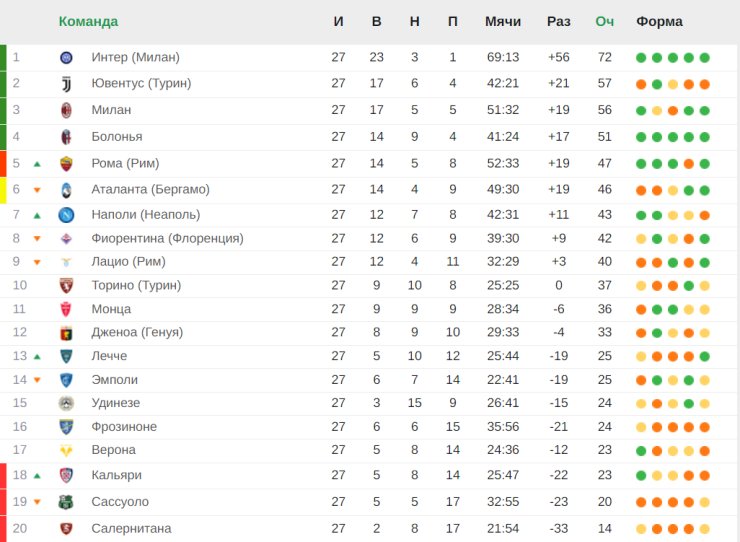Click the Juventus club logo
This screenshot has width=740, height=542.
tap(67, 84)
